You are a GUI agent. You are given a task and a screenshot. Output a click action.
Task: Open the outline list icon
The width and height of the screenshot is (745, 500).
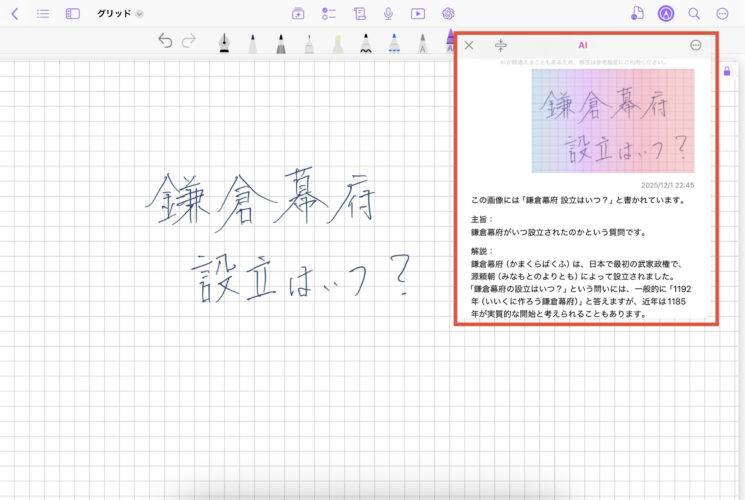coord(43,14)
